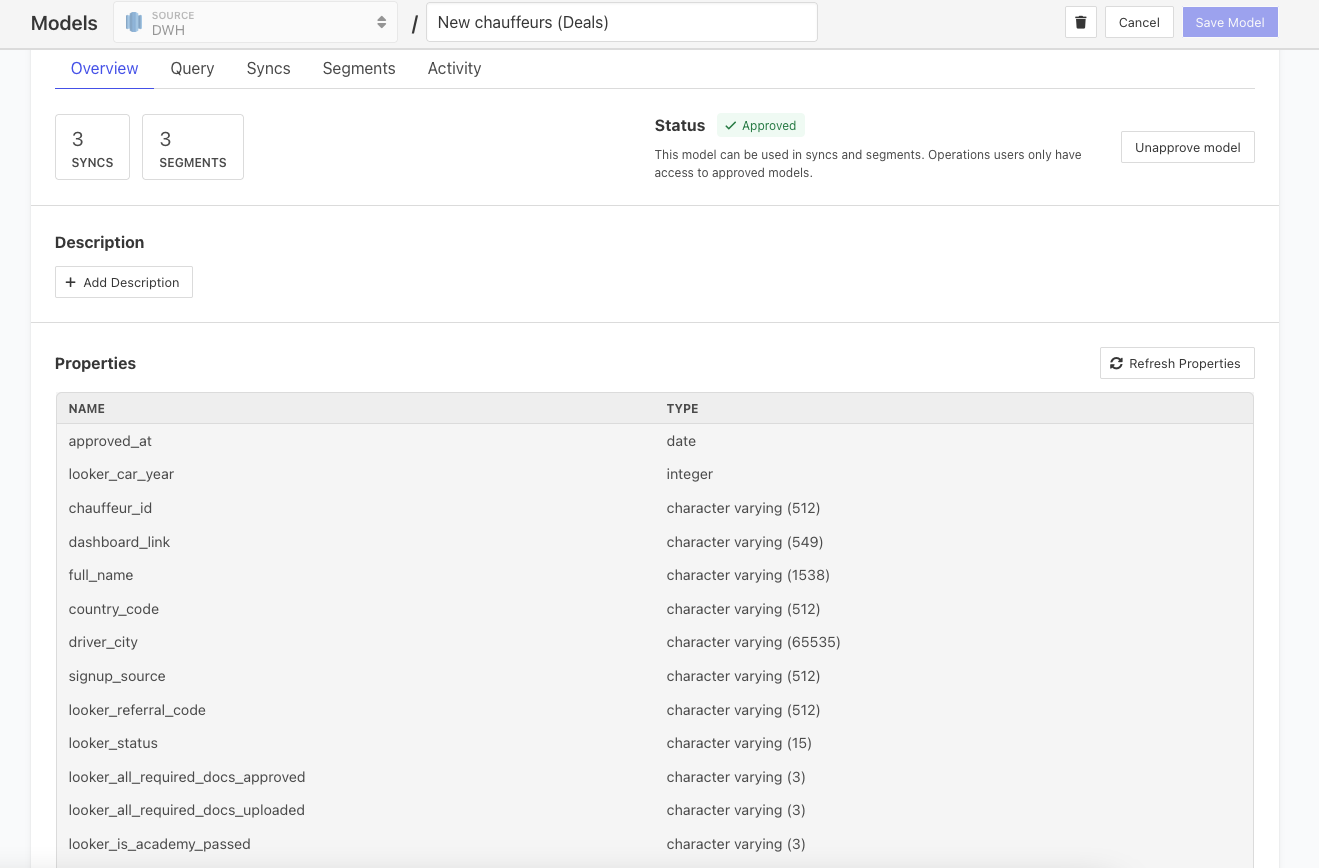1319x868 pixels.
Task: Select the chauffeur_id property name
Action: coord(110,508)
